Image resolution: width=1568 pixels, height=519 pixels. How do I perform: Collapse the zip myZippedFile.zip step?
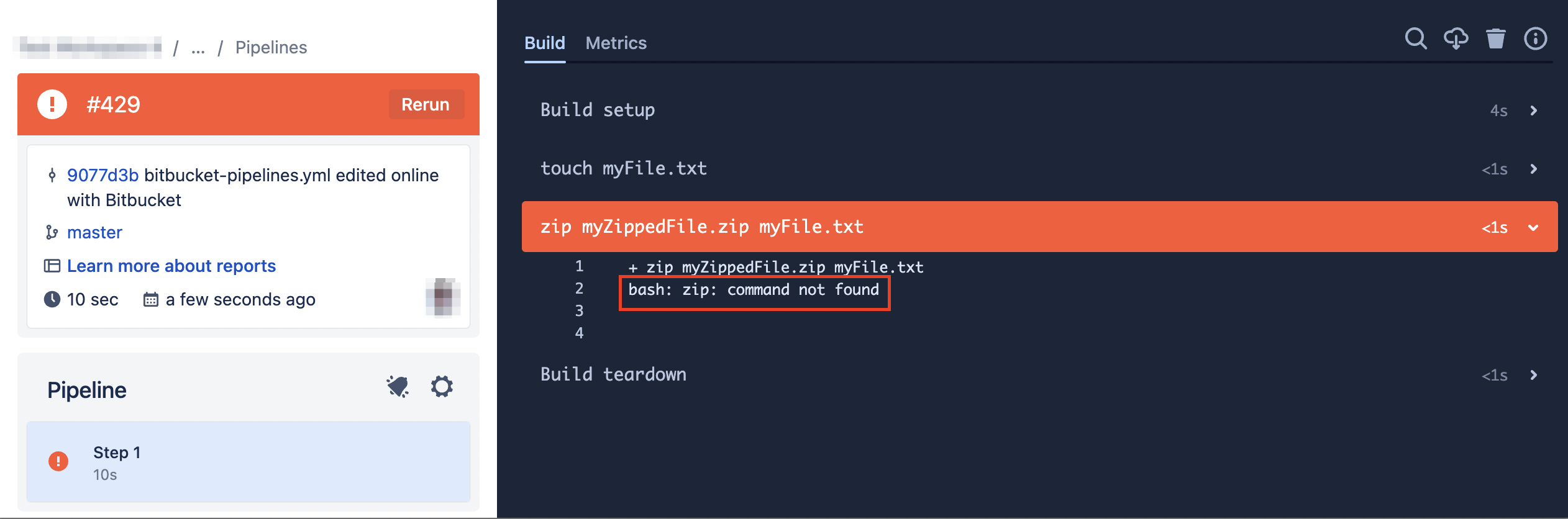click(x=1039, y=227)
